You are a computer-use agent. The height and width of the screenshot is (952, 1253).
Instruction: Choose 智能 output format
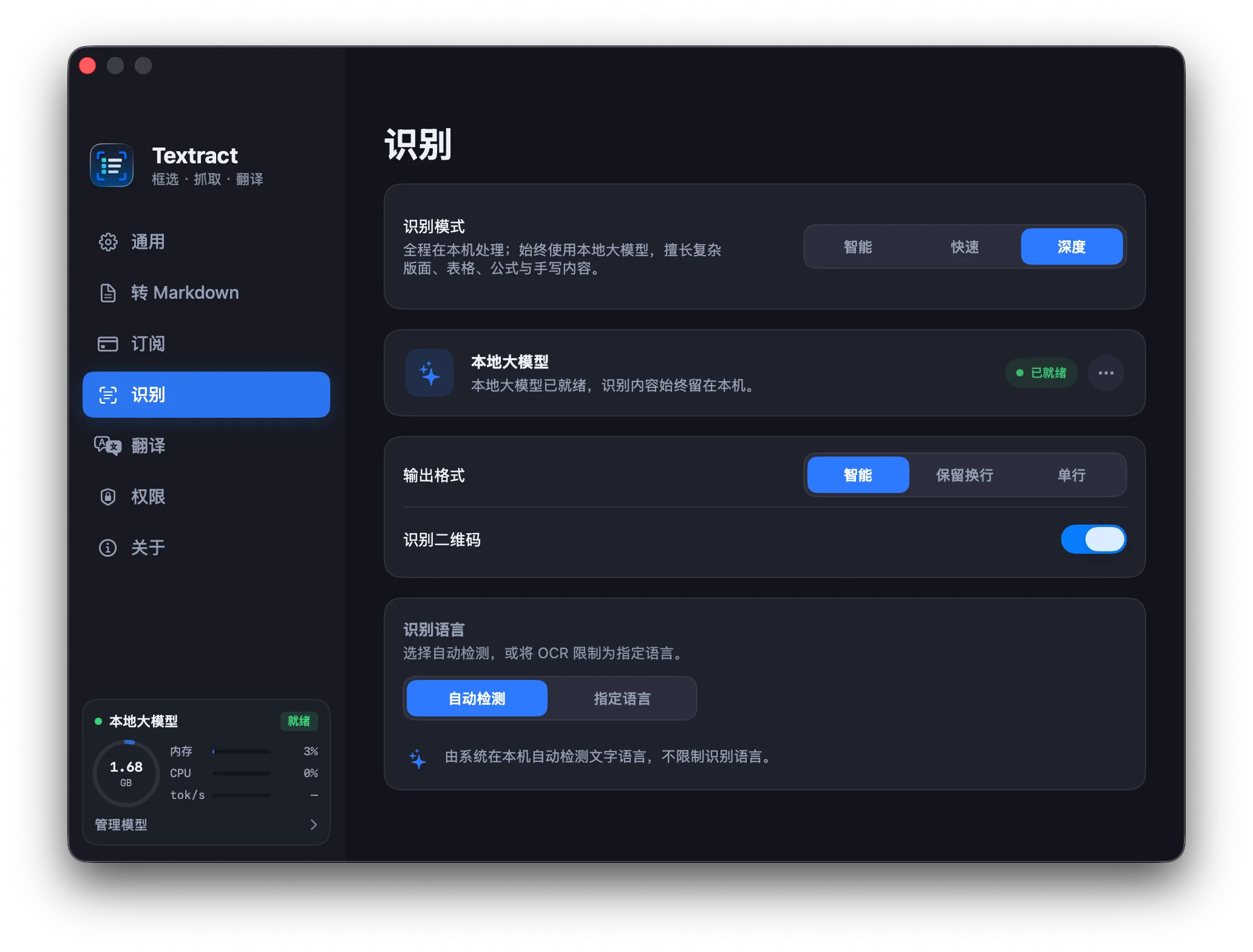tap(858, 475)
